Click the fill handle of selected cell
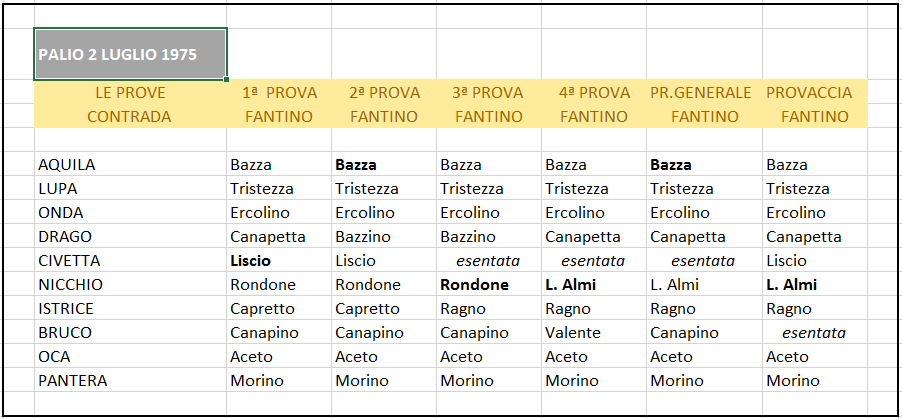The height and width of the screenshot is (419, 902). [227, 79]
